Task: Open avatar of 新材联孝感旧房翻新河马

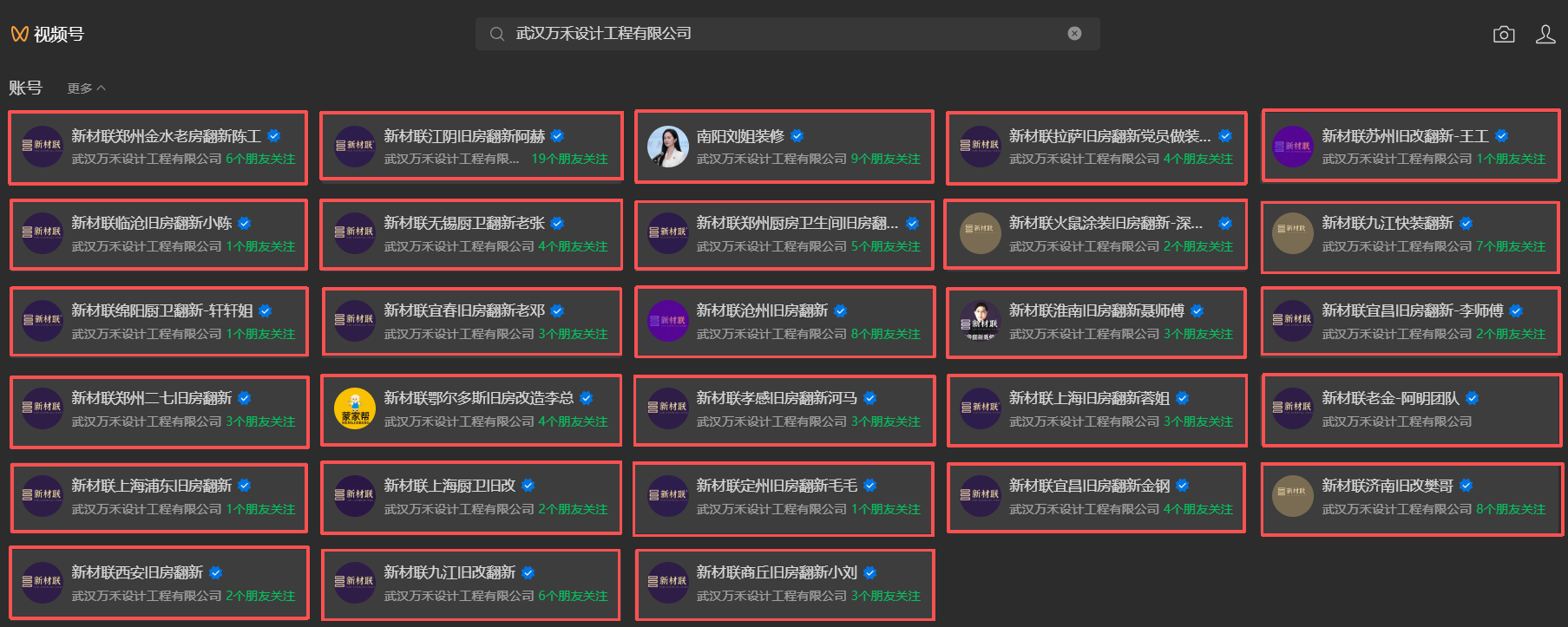Action: click(667, 408)
